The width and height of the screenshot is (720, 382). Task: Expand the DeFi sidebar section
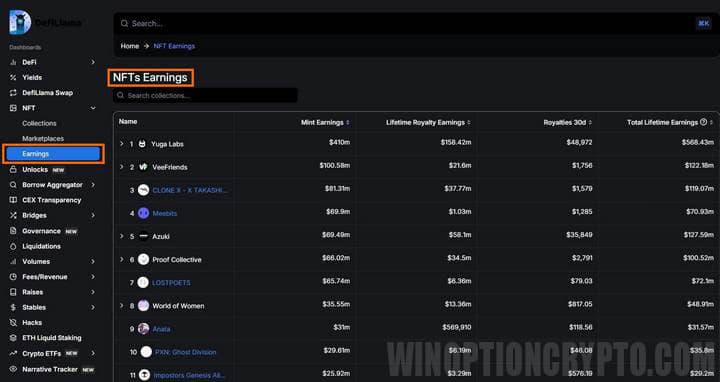point(93,62)
